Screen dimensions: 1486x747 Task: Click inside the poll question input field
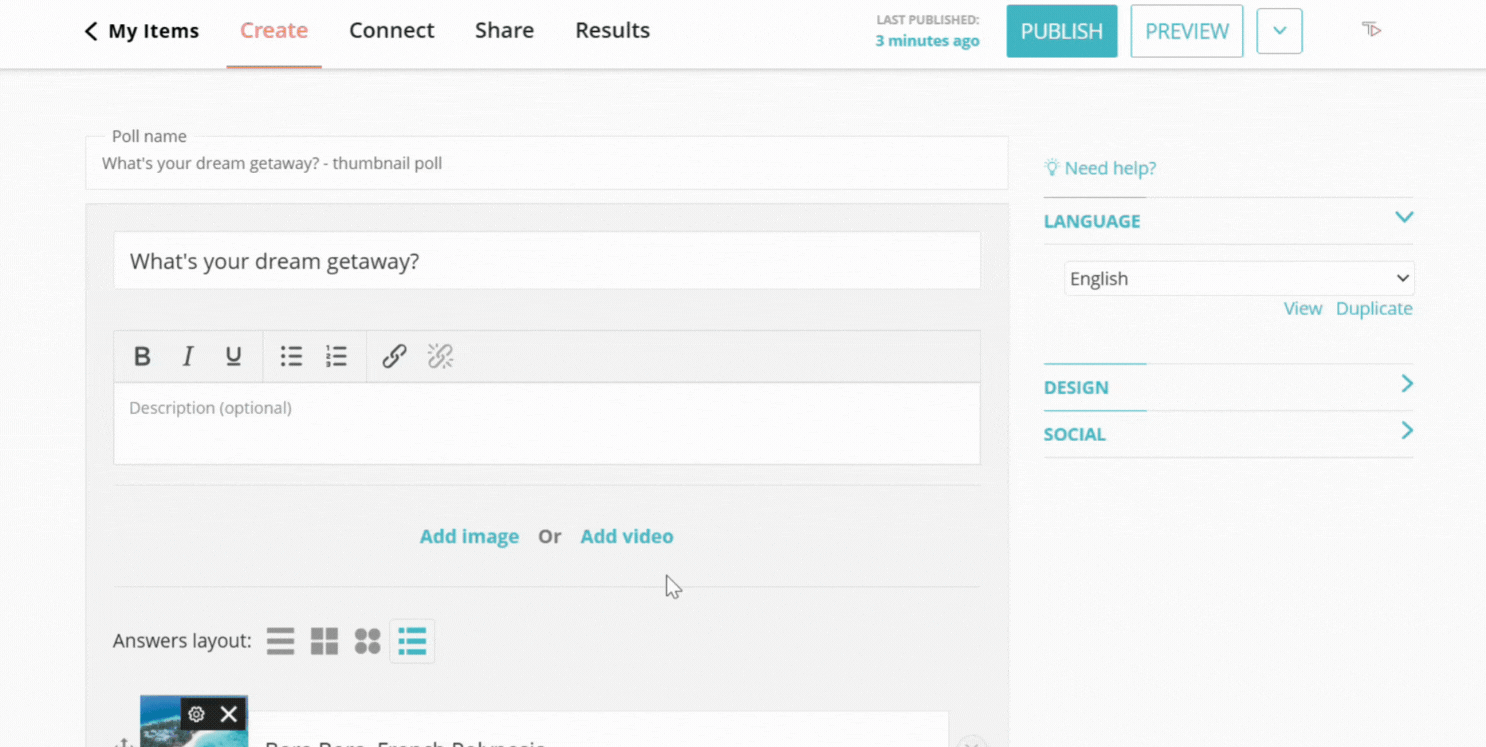547,261
